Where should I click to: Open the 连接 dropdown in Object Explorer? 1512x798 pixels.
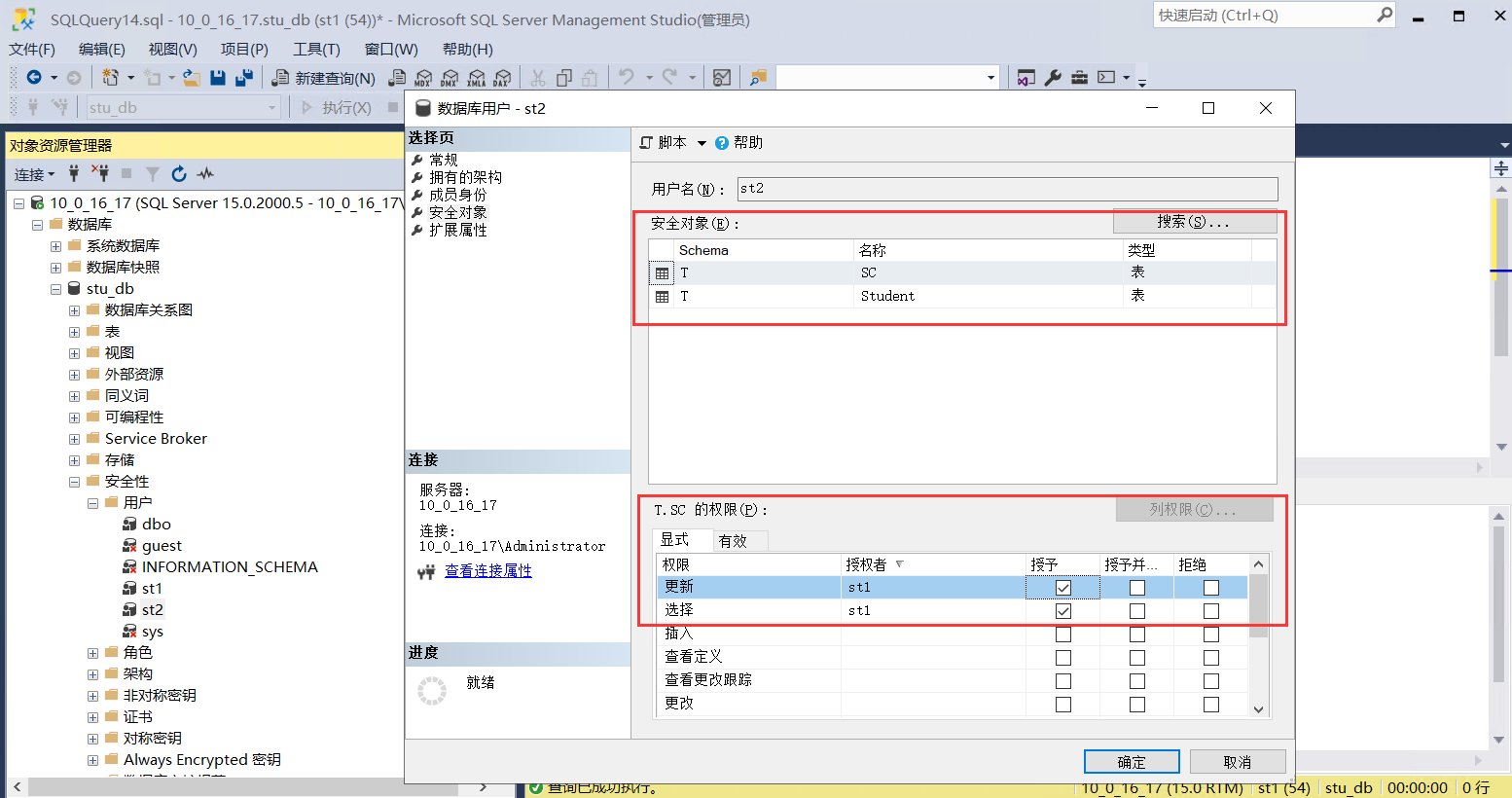(x=34, y=174)
